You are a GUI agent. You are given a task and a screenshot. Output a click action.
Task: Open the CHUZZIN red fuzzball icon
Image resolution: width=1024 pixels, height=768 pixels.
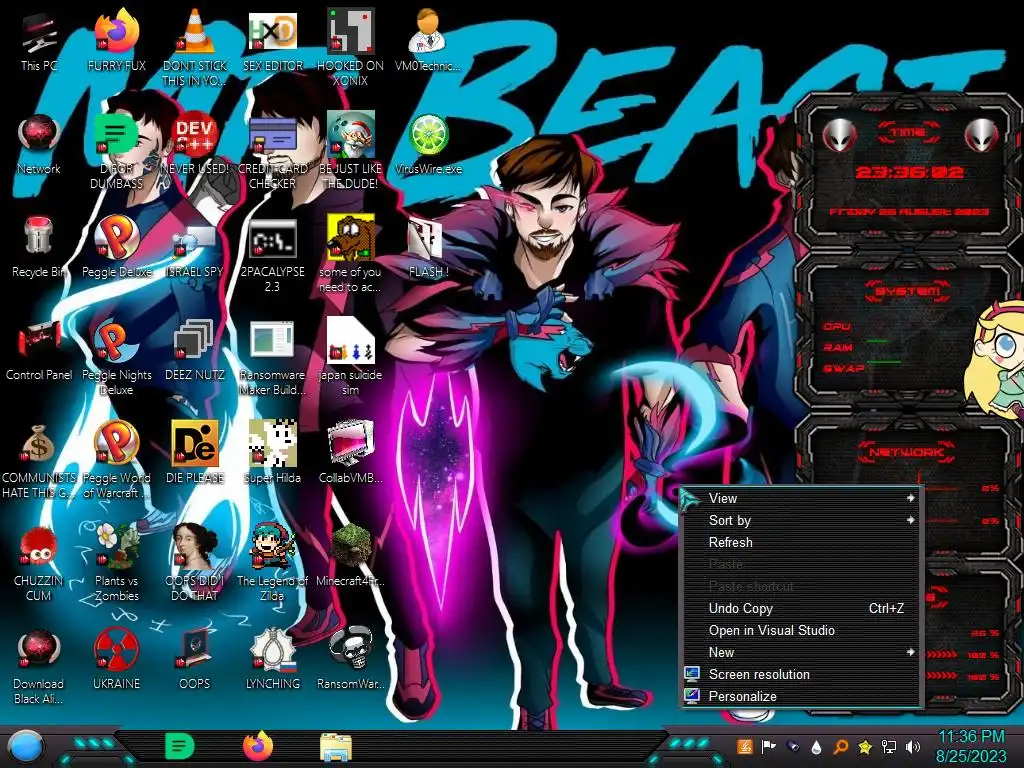[39, 563]
